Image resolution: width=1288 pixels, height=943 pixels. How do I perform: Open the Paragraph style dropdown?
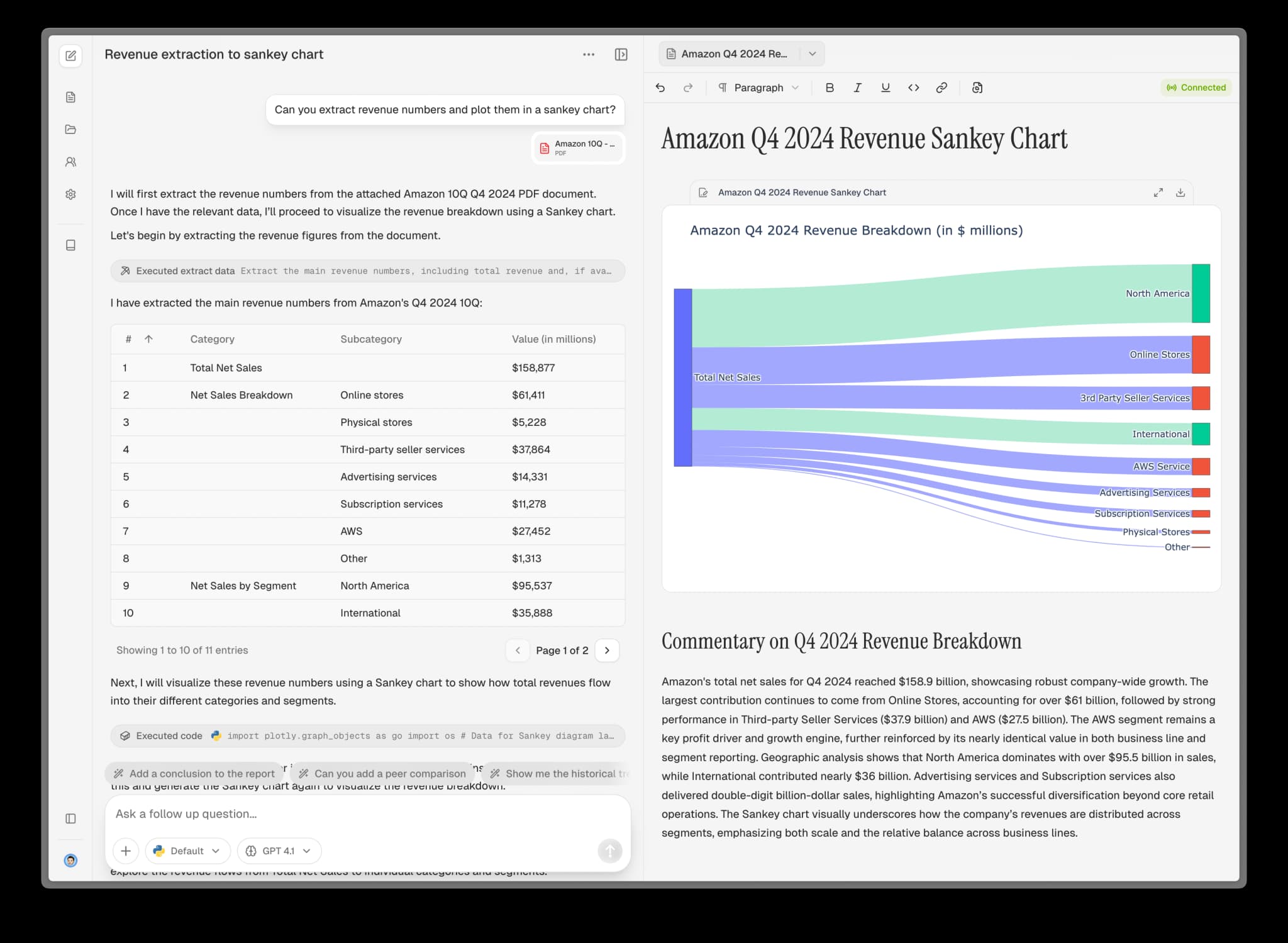758,87
